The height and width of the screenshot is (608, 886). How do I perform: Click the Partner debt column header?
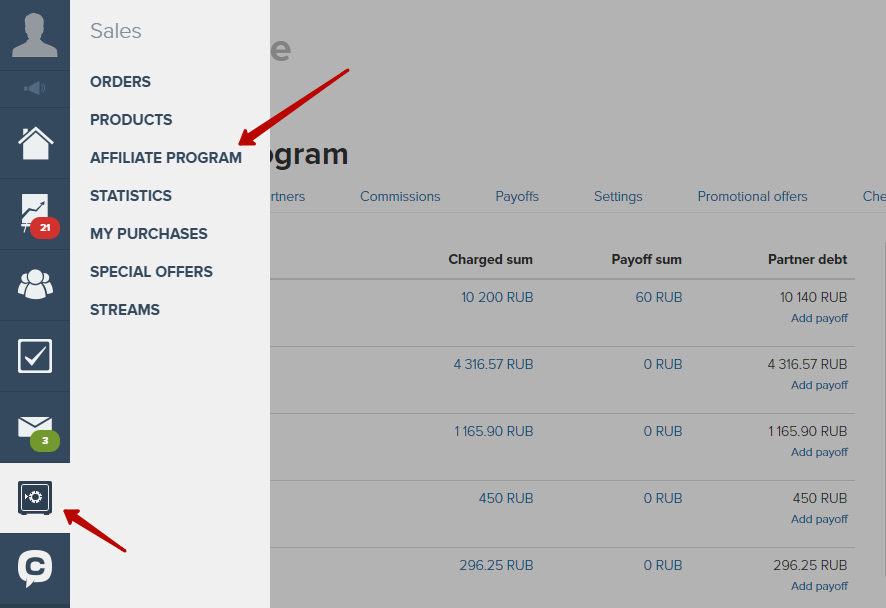(807, 259)
